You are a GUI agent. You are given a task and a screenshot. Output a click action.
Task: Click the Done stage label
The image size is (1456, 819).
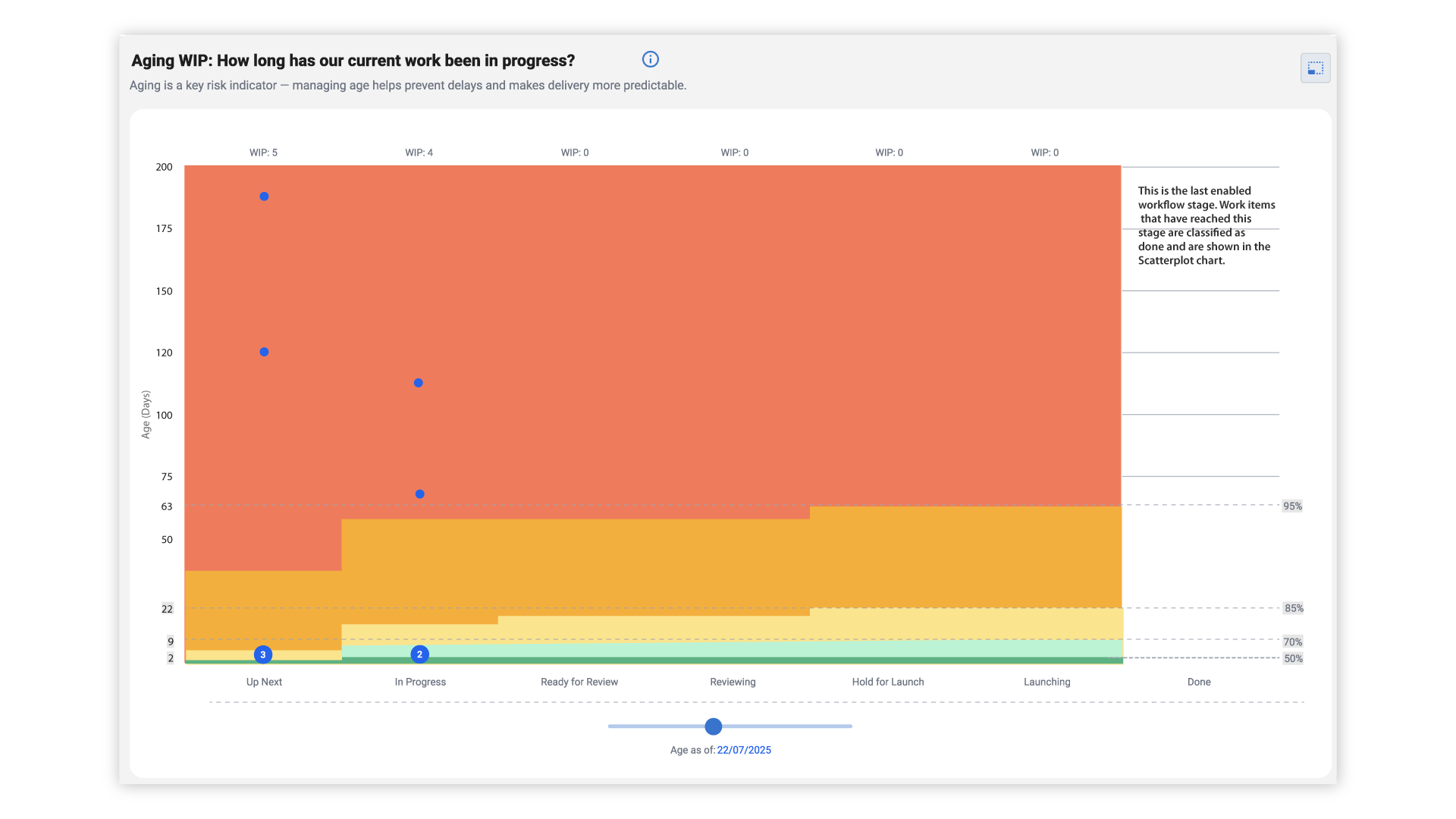pyautogui.click(x=1198, y=682)
